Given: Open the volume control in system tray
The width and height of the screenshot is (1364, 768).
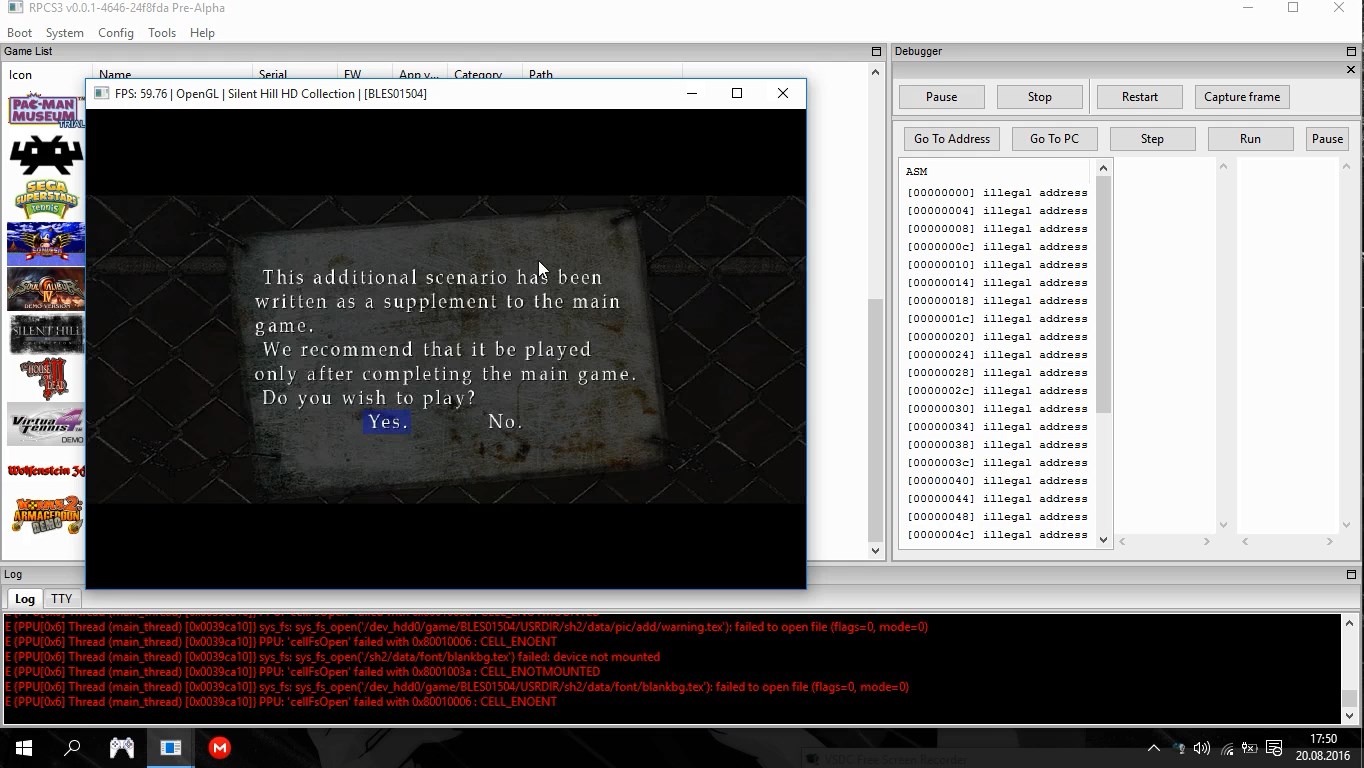Looking at the screenshot, I should click(1202, 748).
